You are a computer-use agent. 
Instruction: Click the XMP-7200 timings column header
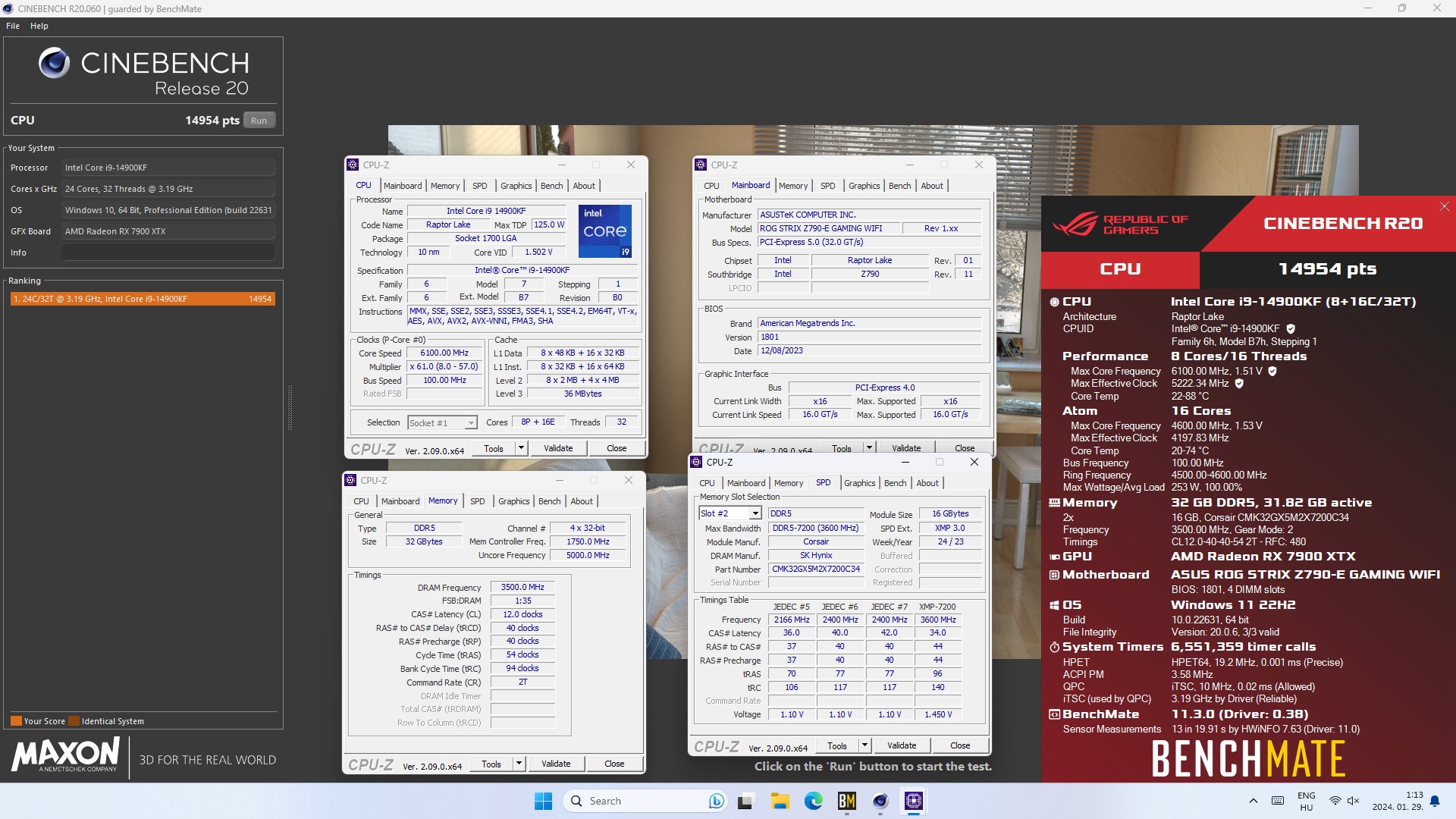937,607
